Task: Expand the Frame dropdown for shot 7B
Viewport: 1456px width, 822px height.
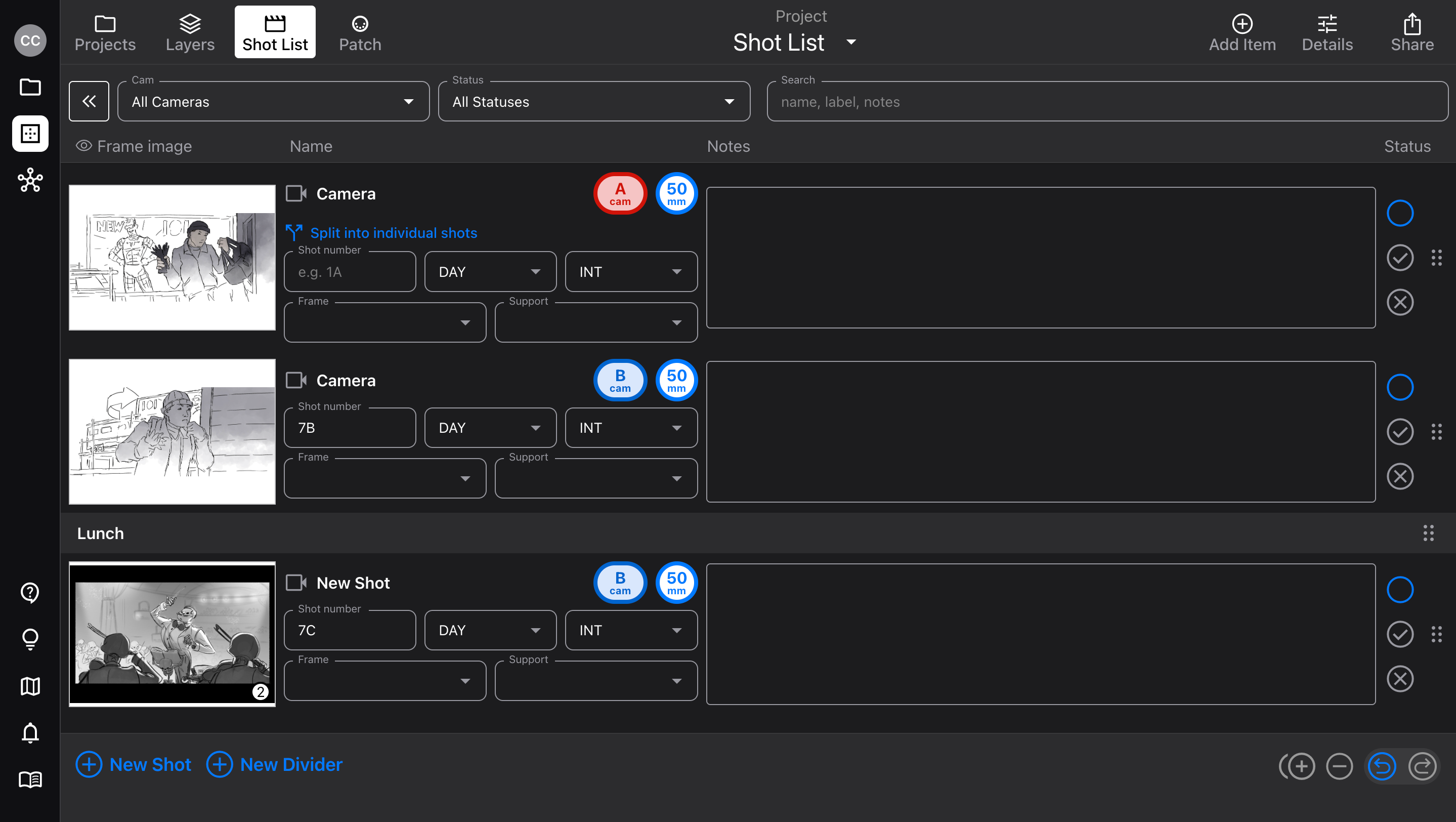Action: click(x=385, y=478)
